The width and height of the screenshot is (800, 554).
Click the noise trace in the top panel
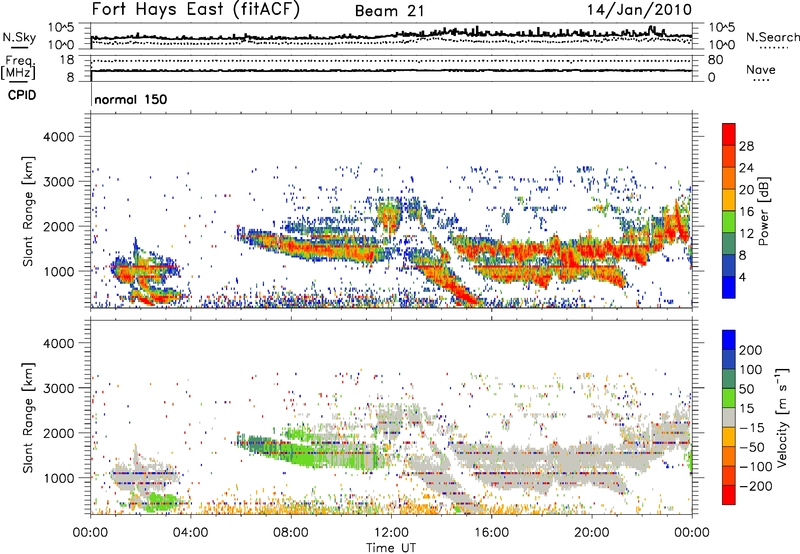coord(391,35)
